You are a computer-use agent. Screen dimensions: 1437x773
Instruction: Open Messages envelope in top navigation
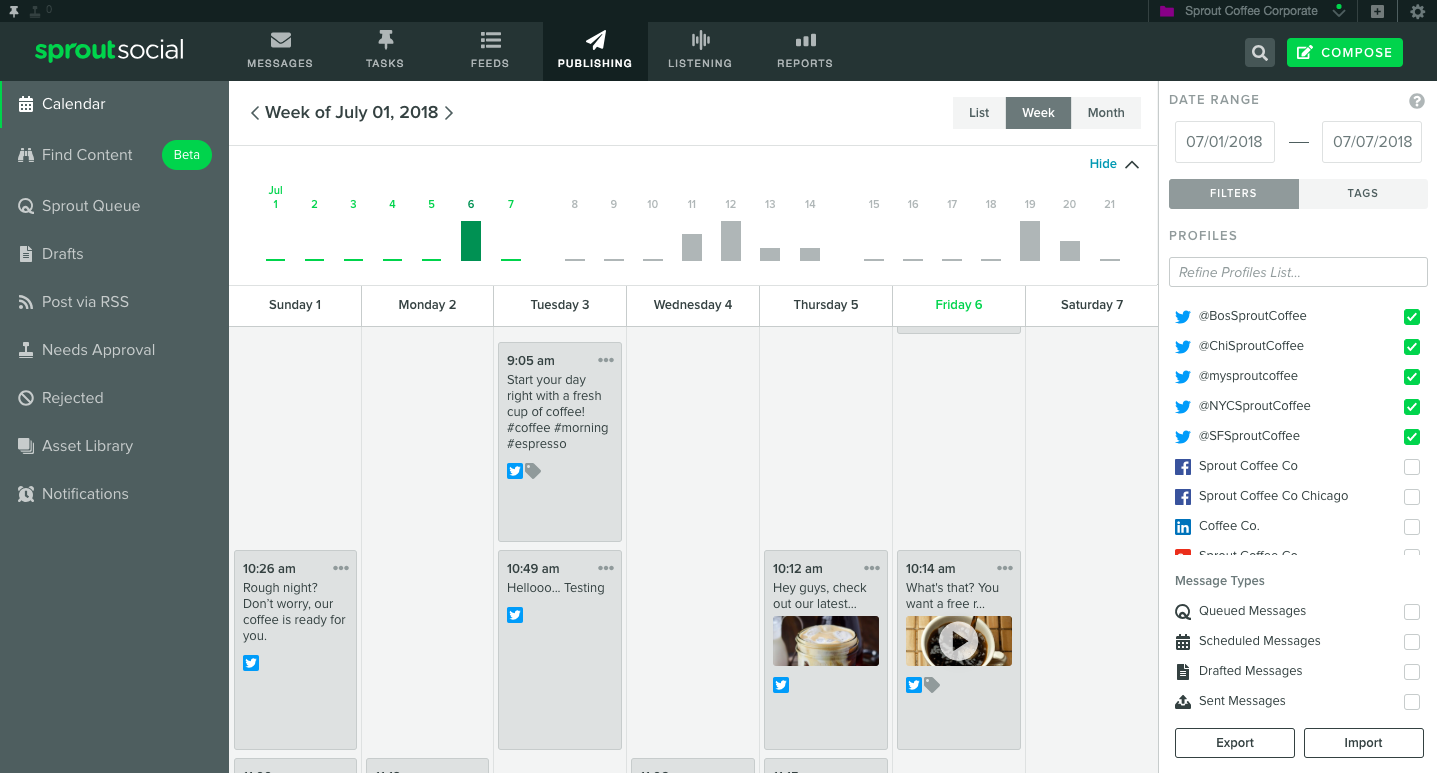tap(280, 50)
